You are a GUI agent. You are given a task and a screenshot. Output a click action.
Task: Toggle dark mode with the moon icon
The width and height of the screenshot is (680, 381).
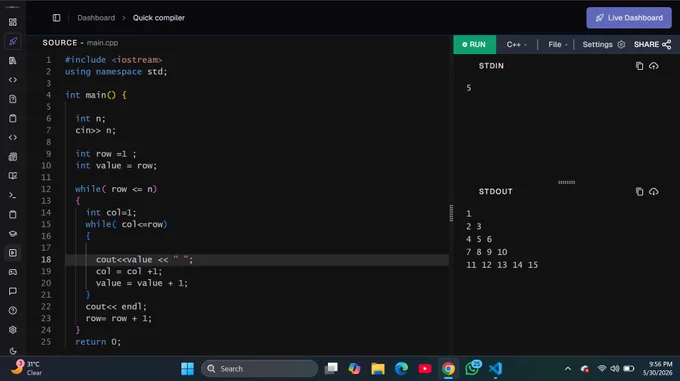[13, 351]
